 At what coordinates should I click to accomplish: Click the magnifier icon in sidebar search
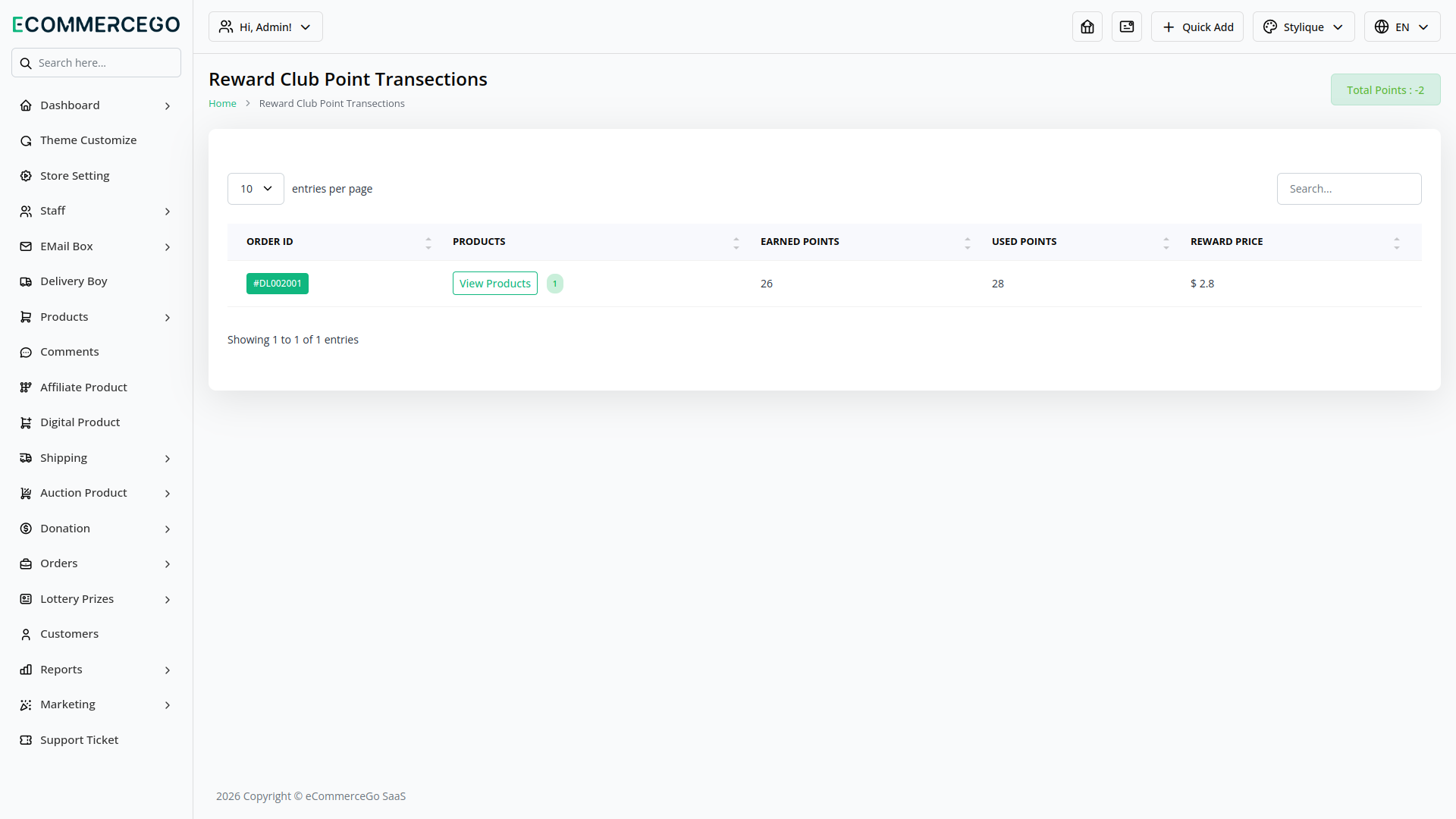click(26, 63)
